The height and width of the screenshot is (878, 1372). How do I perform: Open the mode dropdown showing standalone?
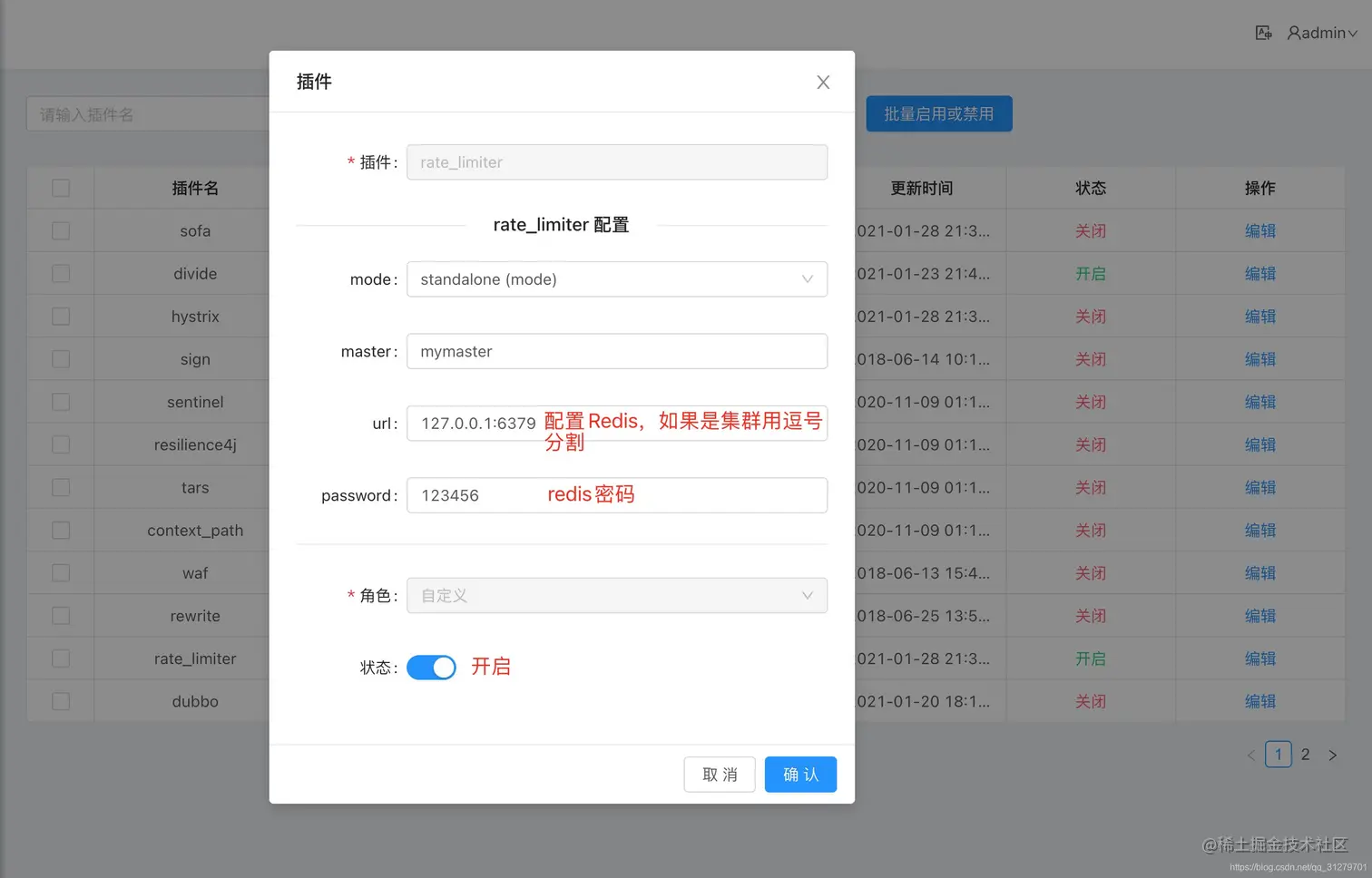coord(616,279)
